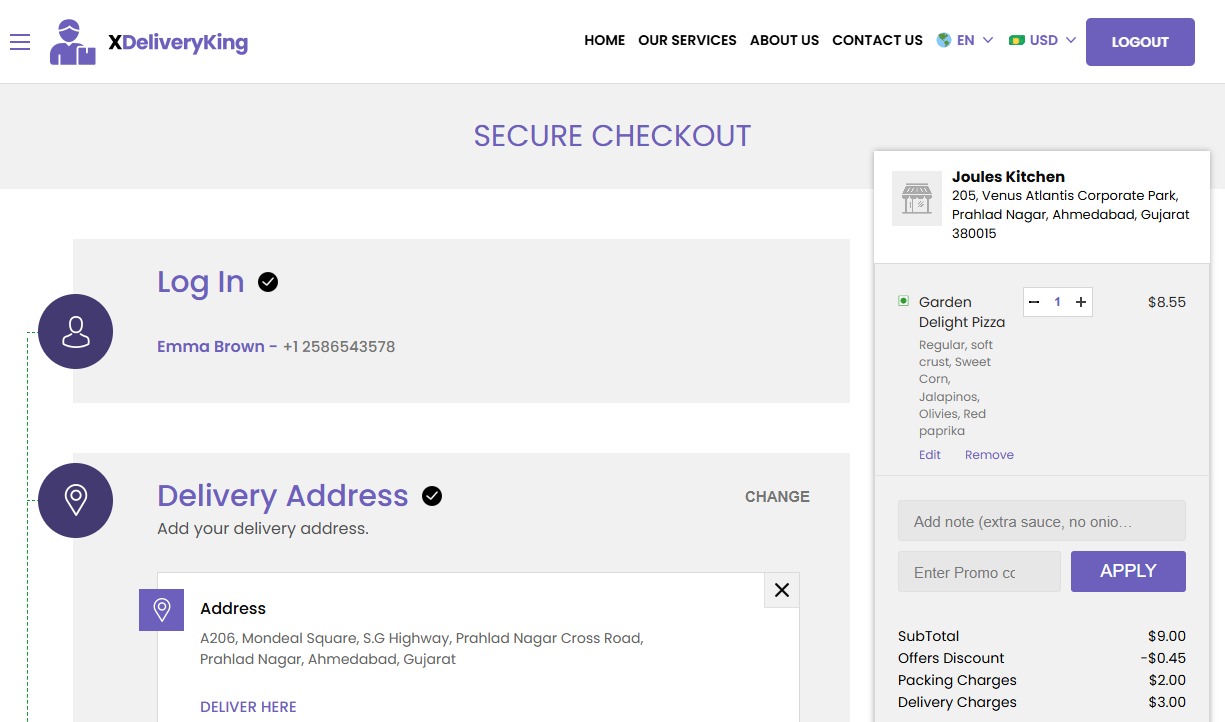Click the flag icon next to USD
This screenshot has width=1225, height=722.
[1017, 40]
